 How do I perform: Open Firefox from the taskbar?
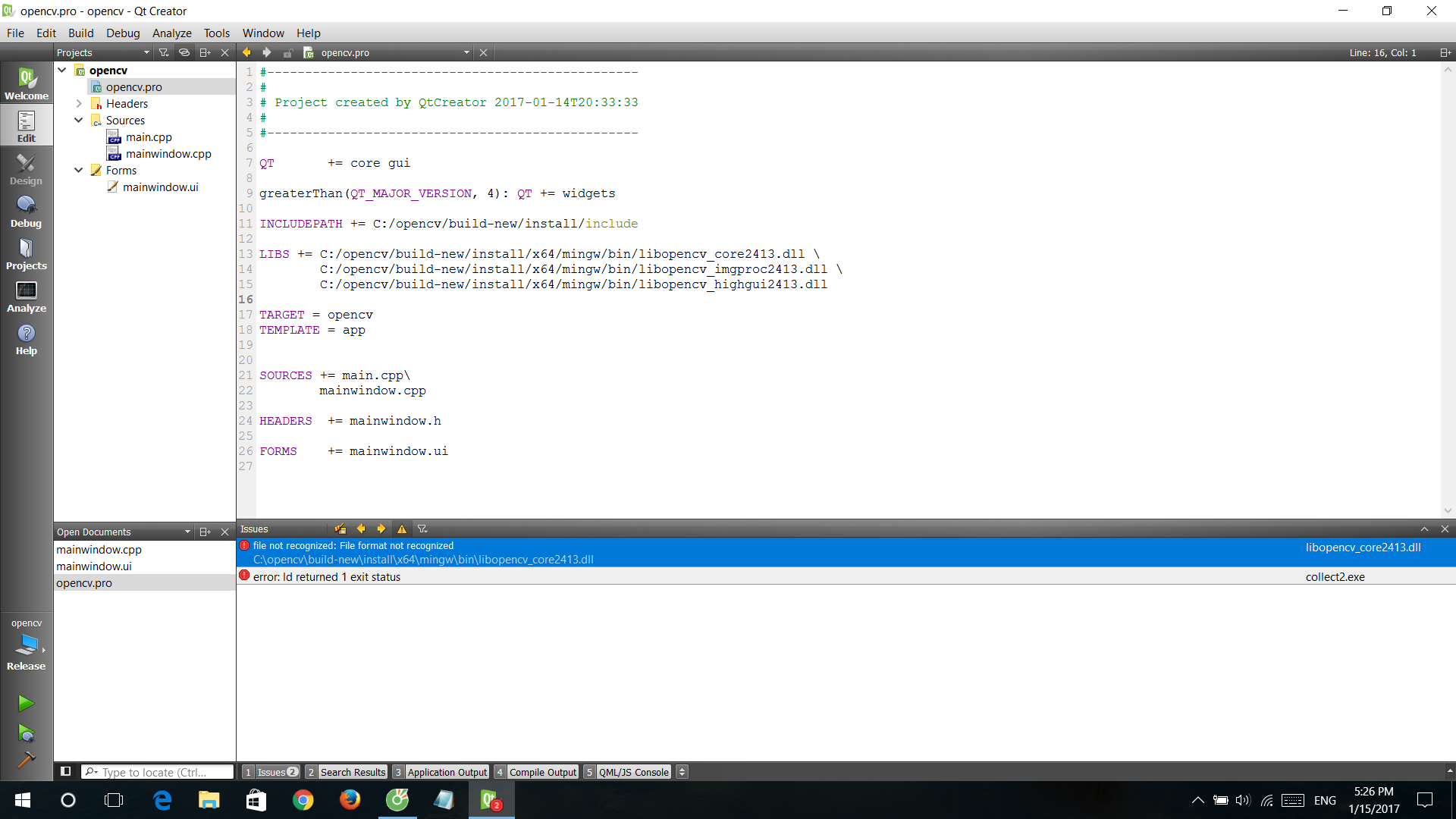coord(350,799)
